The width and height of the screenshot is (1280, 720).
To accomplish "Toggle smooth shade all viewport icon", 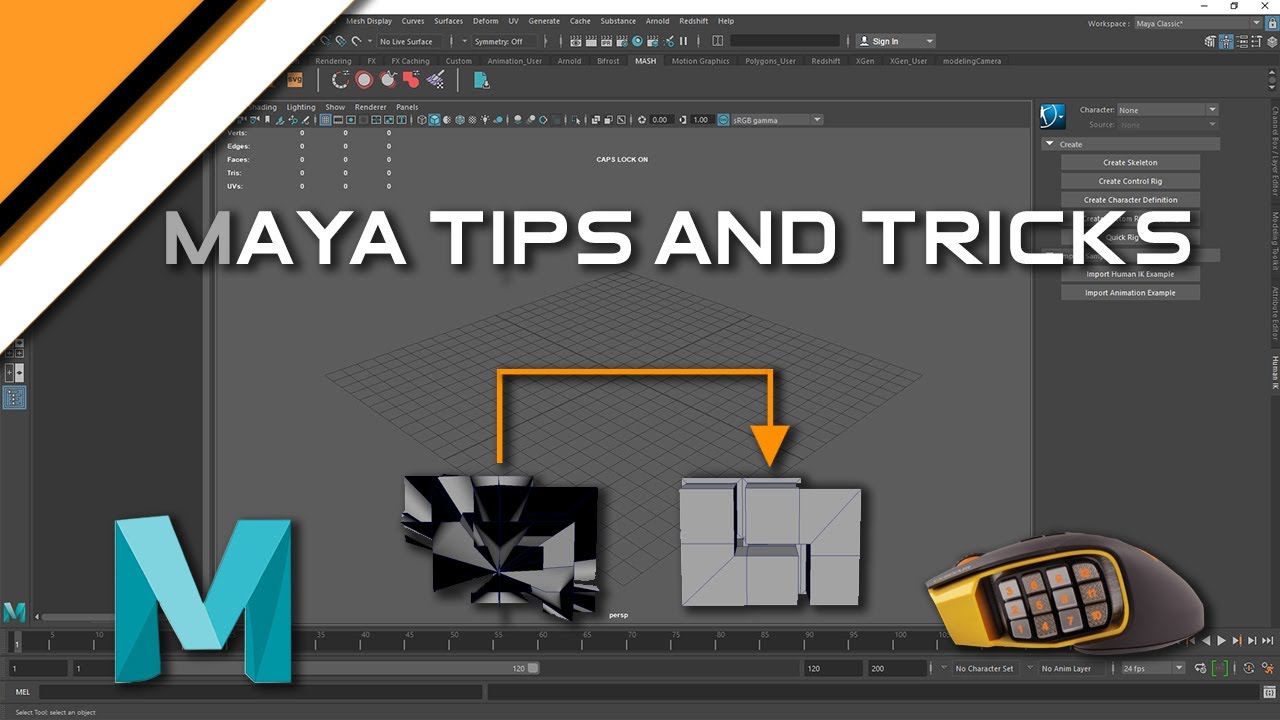I will coord(435,120).
